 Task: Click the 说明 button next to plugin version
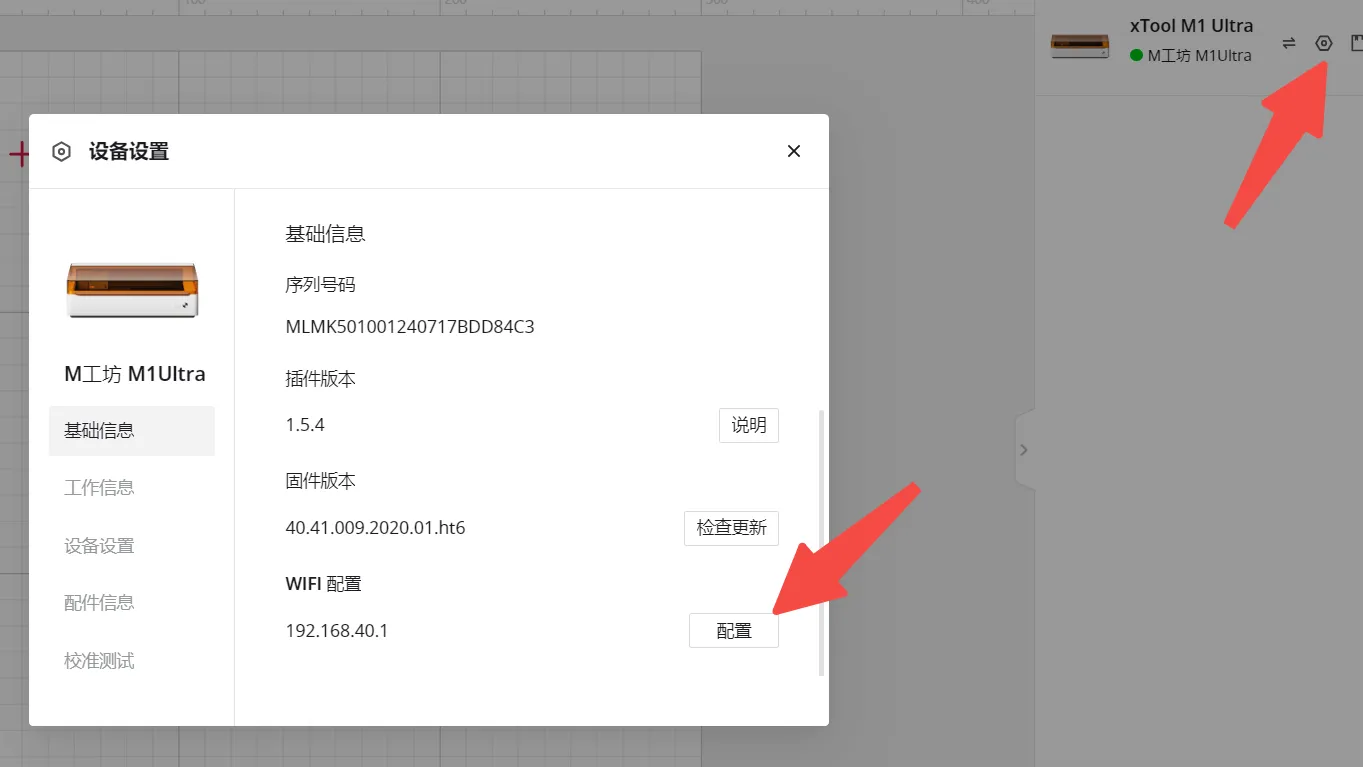click(749, 425)
